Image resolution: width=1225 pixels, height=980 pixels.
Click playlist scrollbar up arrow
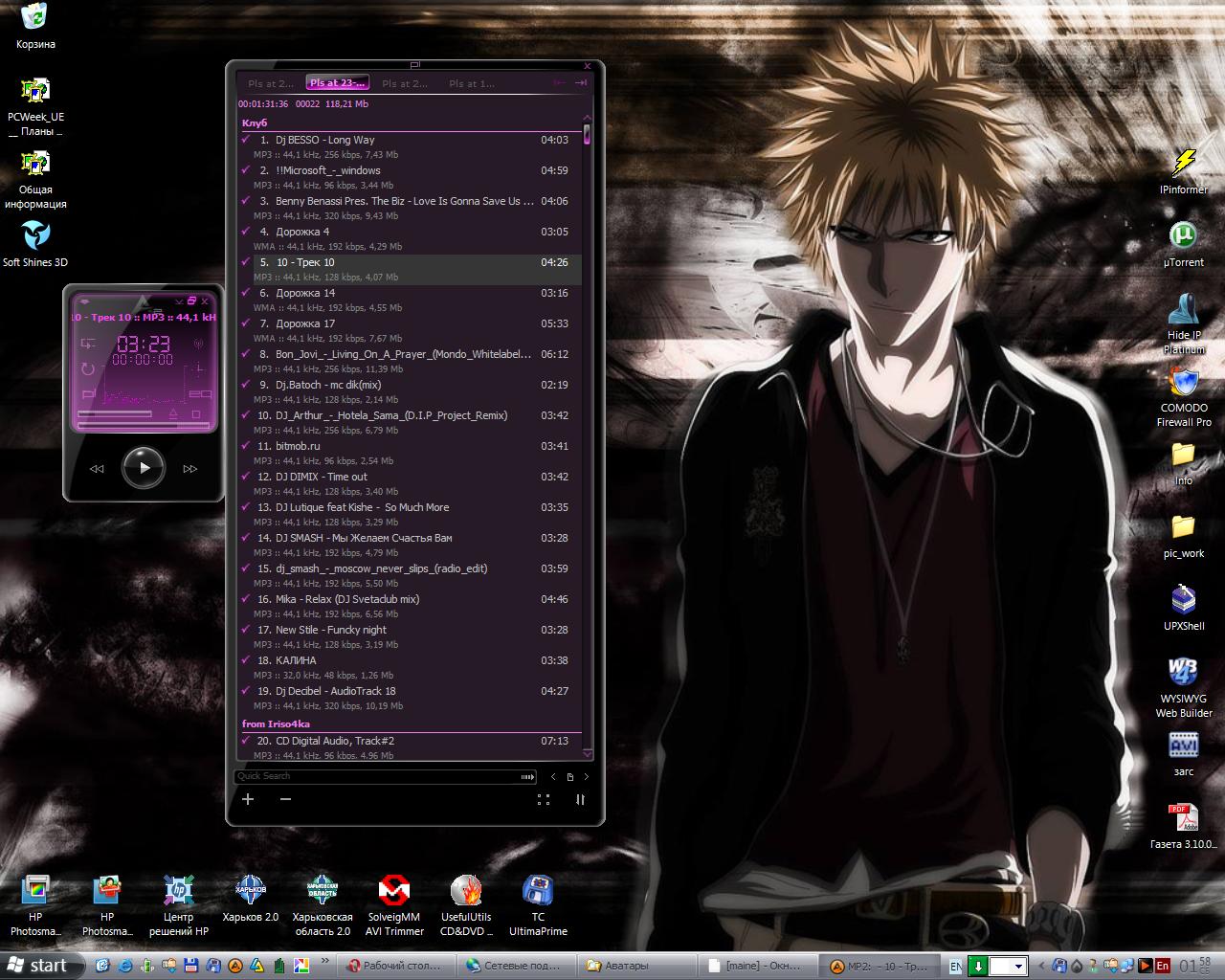tap(587, 119)
